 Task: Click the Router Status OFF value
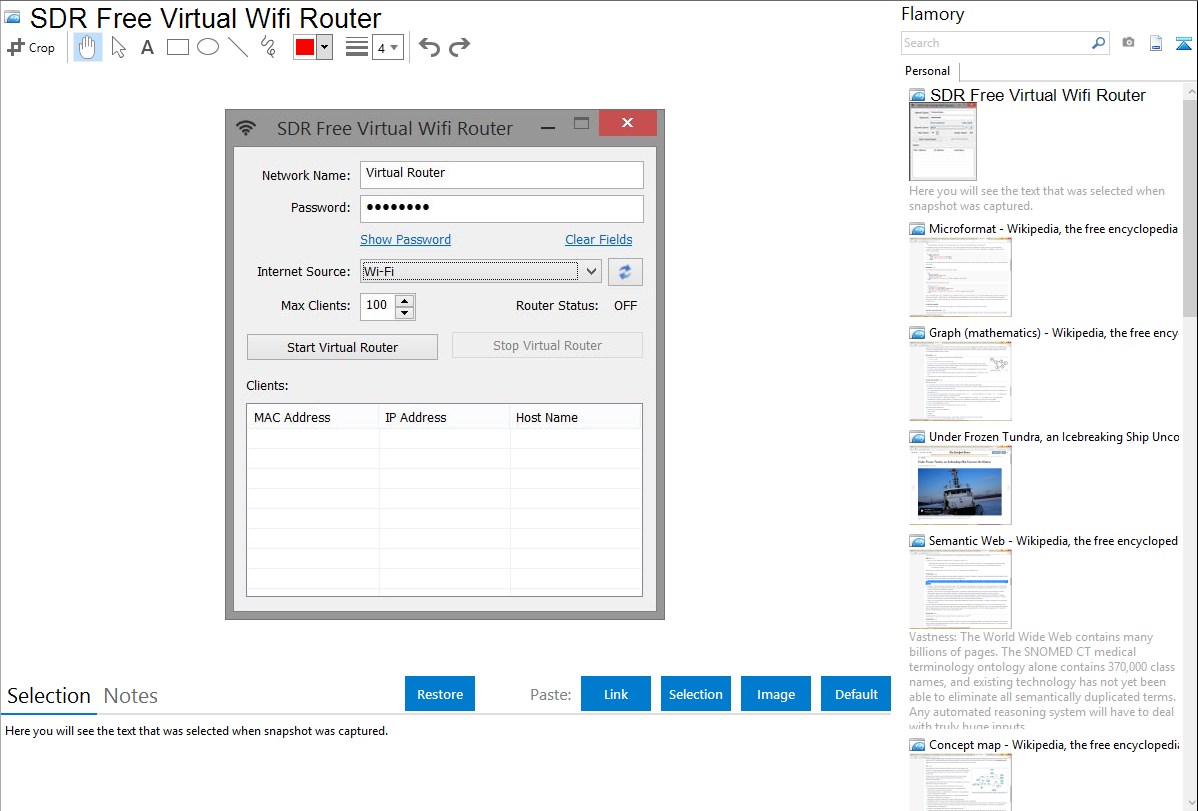click(625, 306)
